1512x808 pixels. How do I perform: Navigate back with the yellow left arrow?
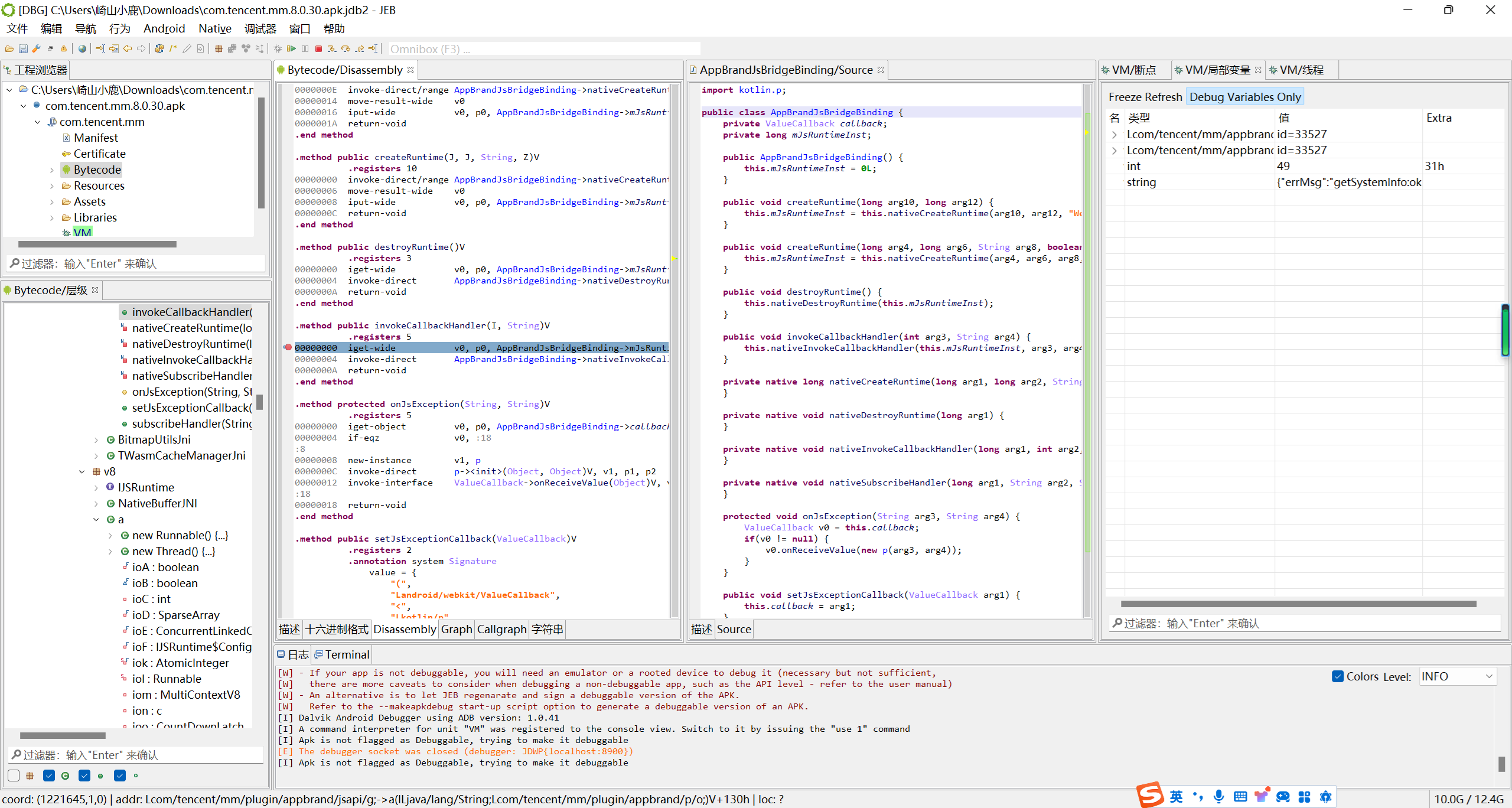tap(128, 48)
